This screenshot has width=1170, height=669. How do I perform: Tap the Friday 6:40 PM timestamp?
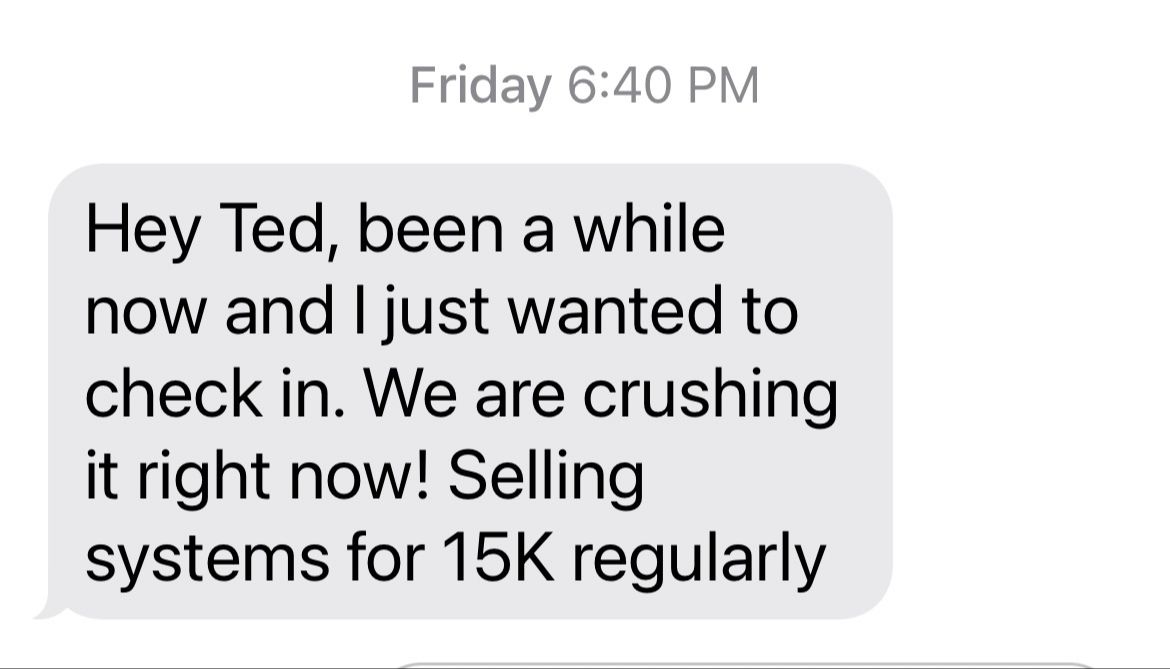[x=584, y=86]
